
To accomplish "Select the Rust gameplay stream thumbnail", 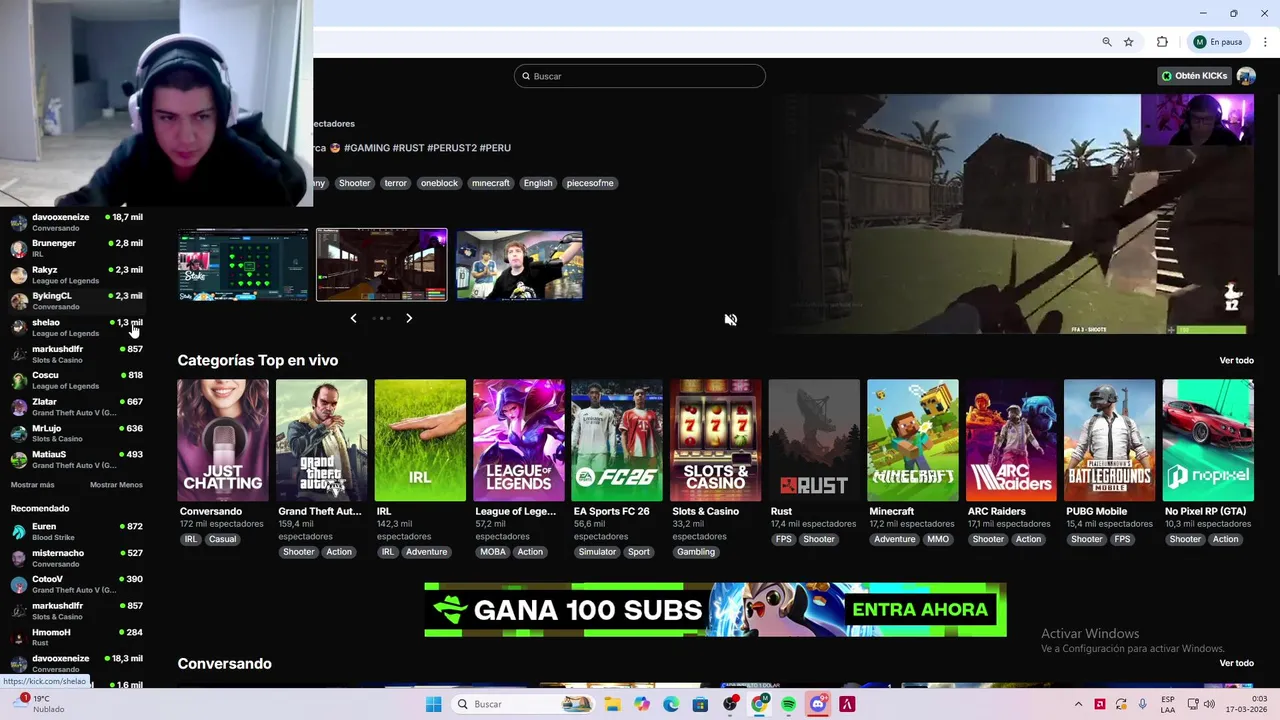I will (x=382, y=264).
